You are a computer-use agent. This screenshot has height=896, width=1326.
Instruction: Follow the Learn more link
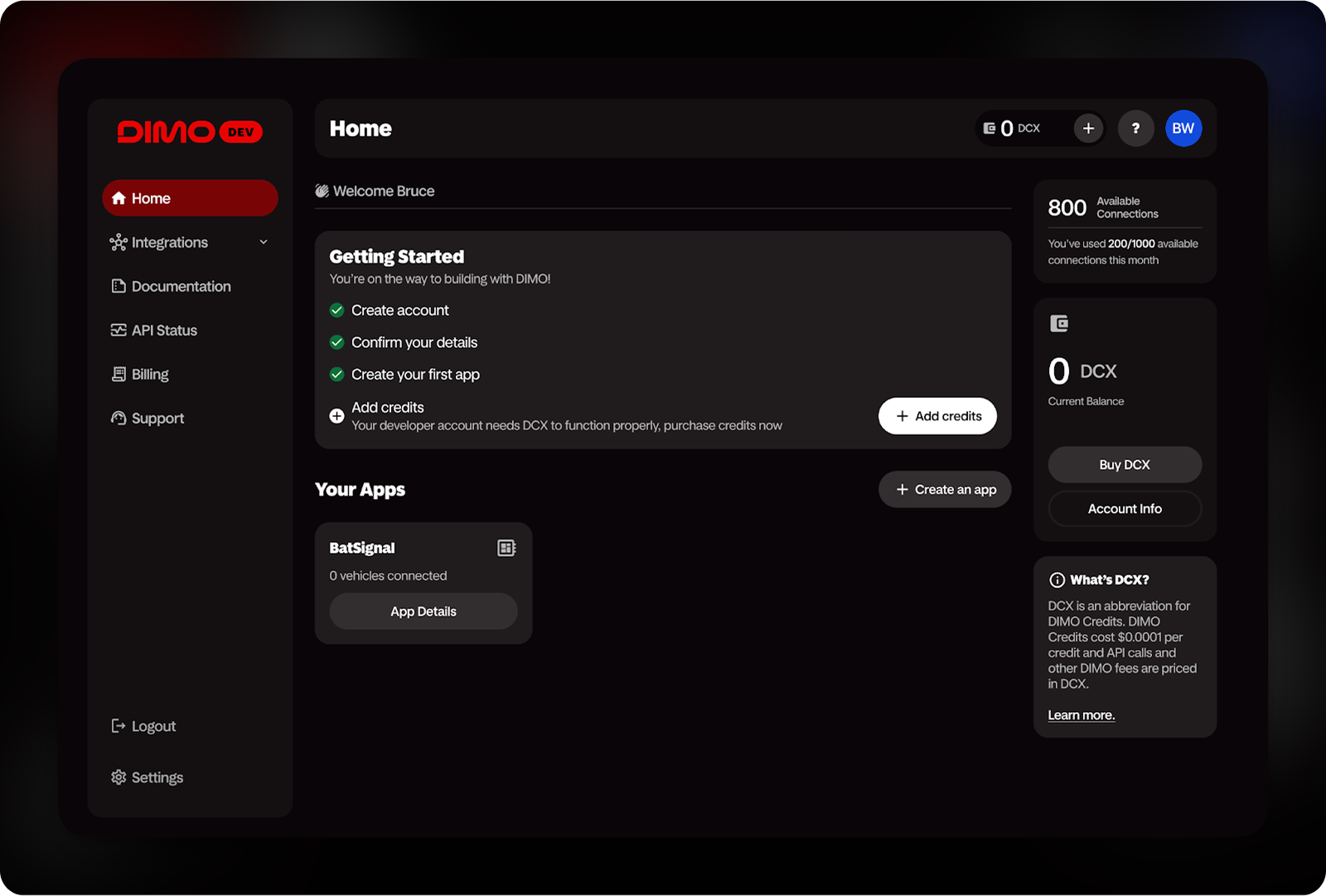pos(1081,715)
